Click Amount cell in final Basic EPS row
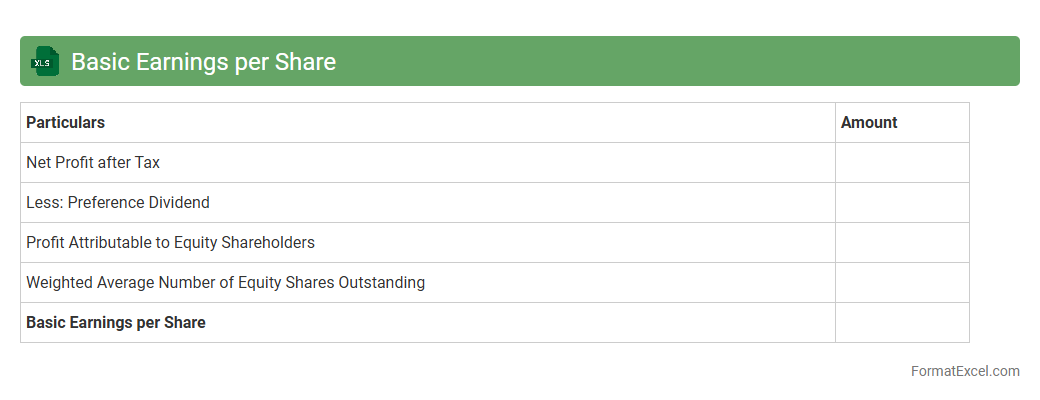Viewport: 1040px width, 400px height. point(902,323)
